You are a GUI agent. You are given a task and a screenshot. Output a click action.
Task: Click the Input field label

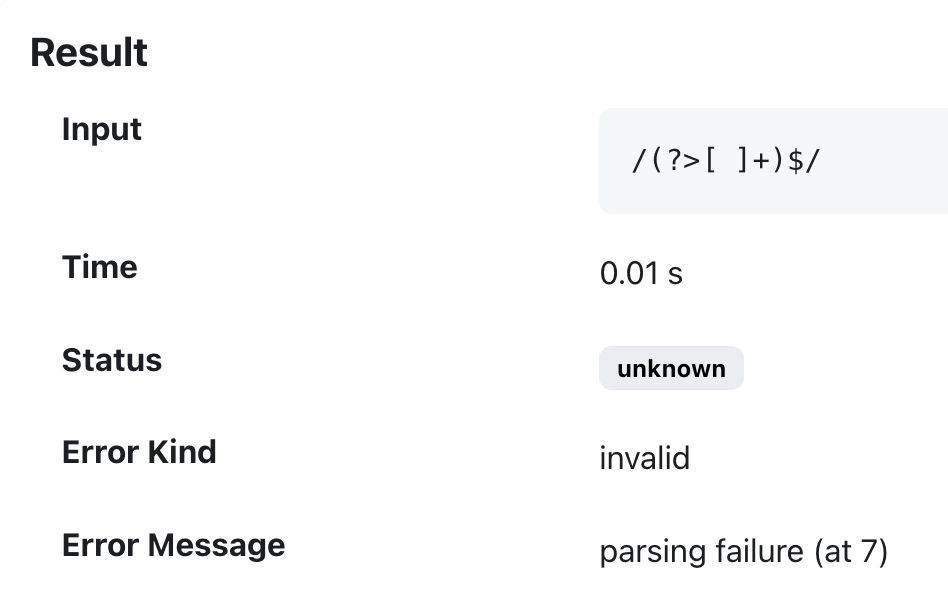tap(102, 129)
